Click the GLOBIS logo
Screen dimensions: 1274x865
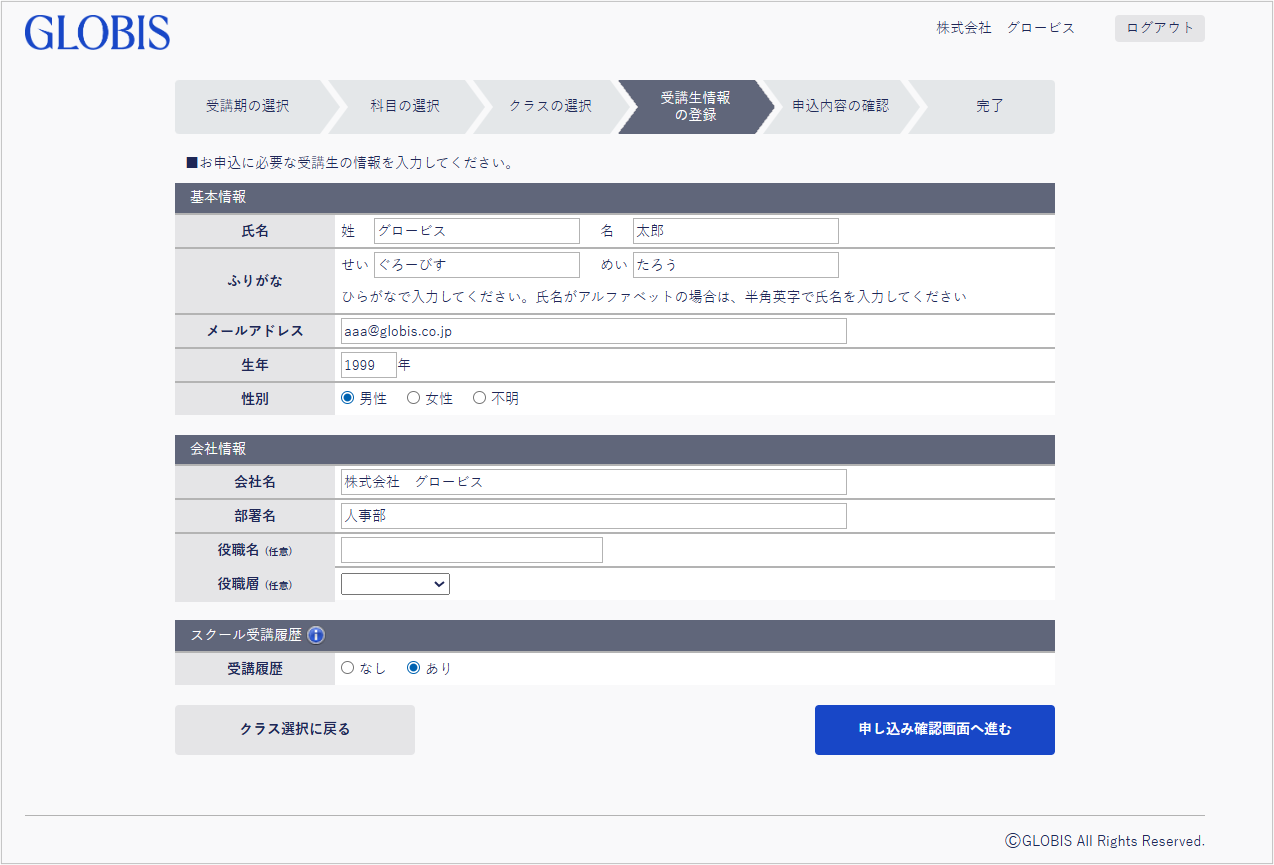tap(96, 33)
